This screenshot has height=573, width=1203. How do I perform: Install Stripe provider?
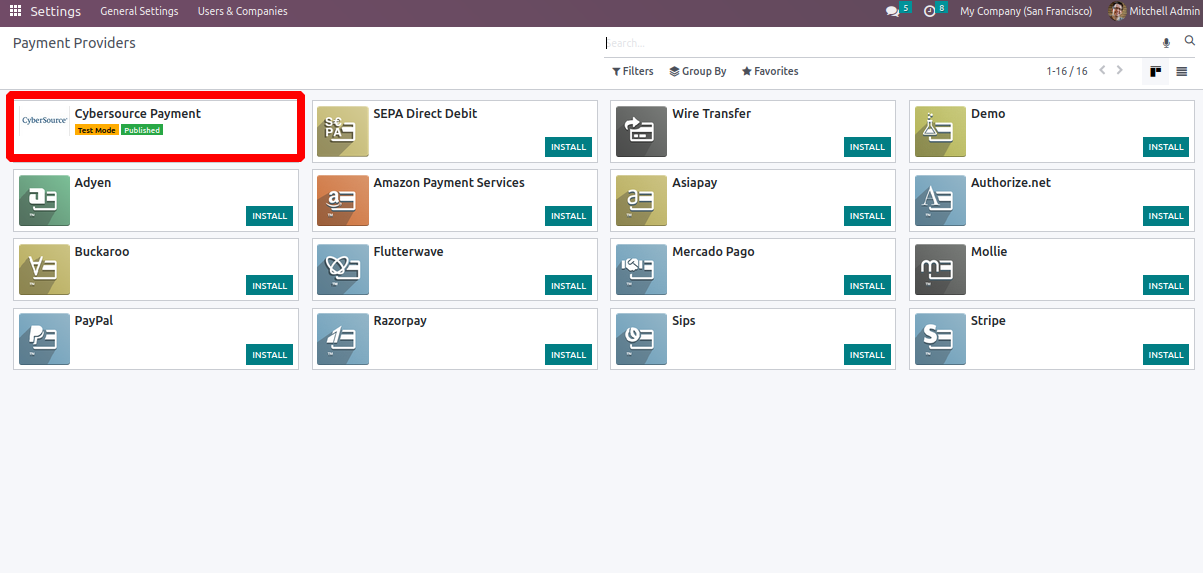click(1166, 354)
